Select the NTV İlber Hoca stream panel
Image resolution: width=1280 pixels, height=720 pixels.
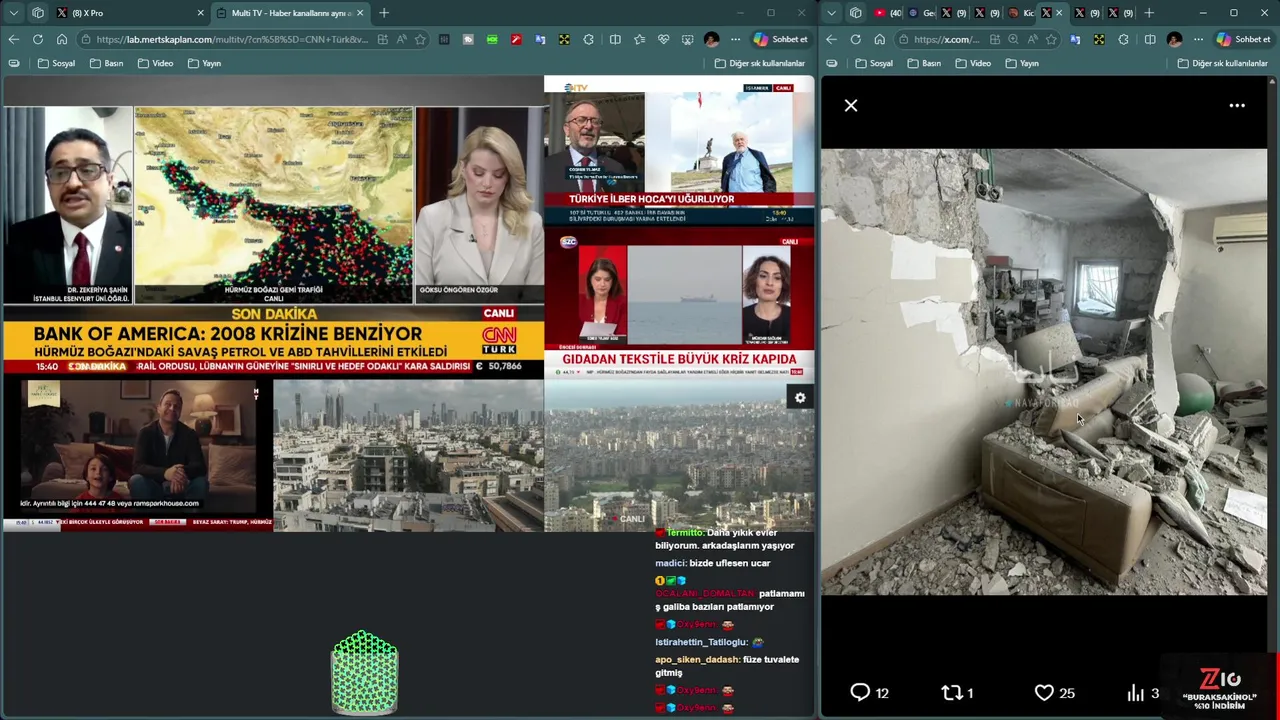(x=679, y=151)
